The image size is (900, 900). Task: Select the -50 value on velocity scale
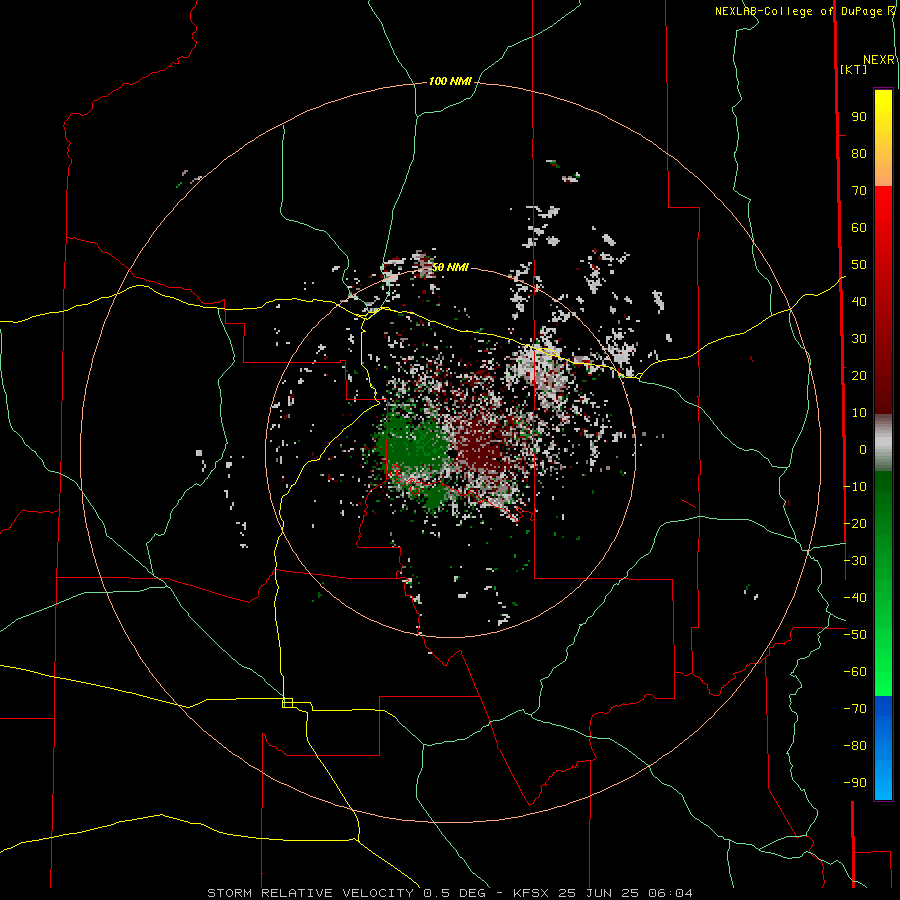(x=855, y=635)
